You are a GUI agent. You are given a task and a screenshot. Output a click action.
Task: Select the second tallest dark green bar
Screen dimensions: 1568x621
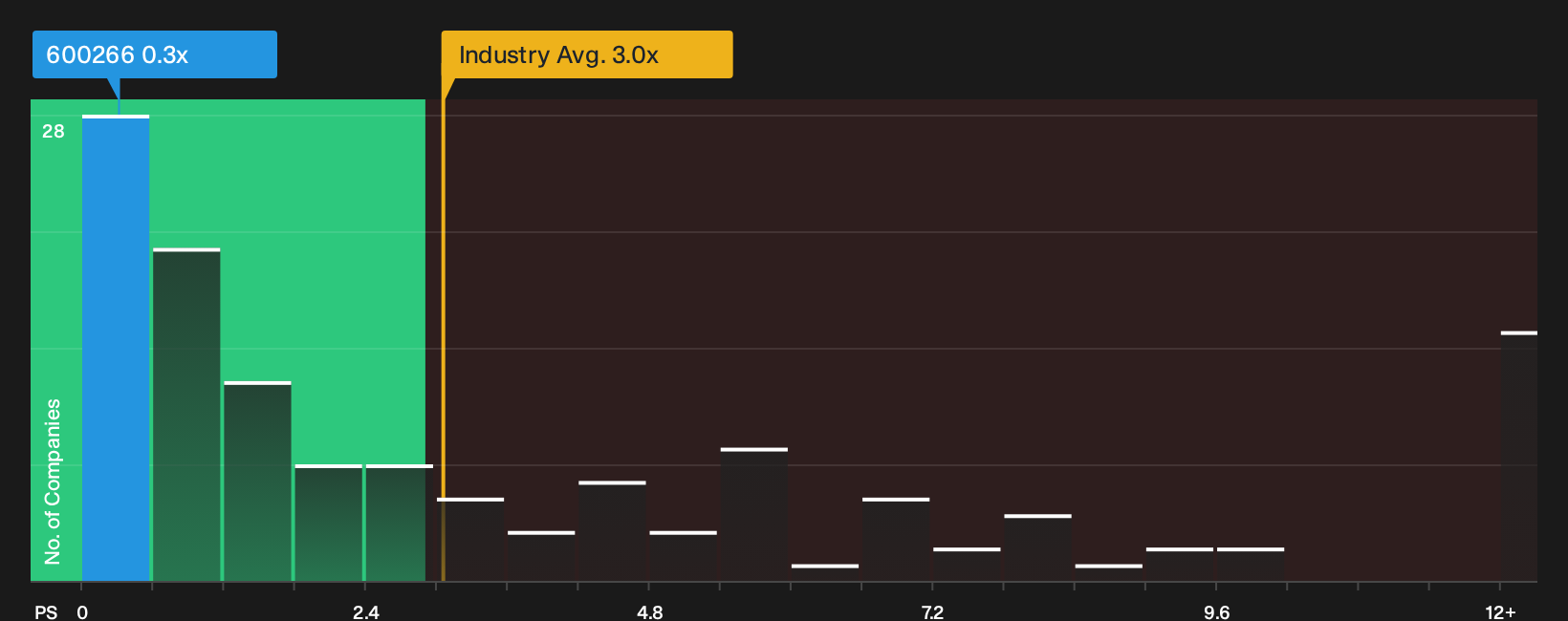click(x=186, y=415)
